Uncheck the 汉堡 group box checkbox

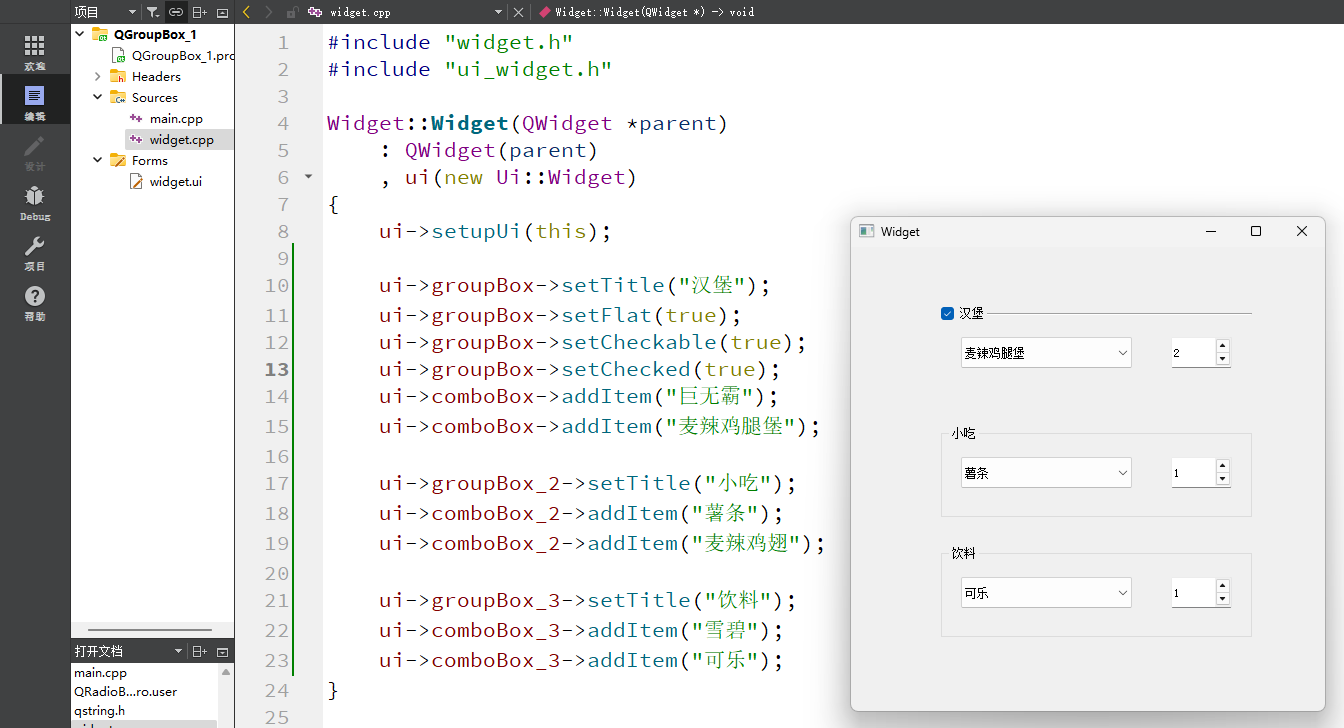[947, 313]
